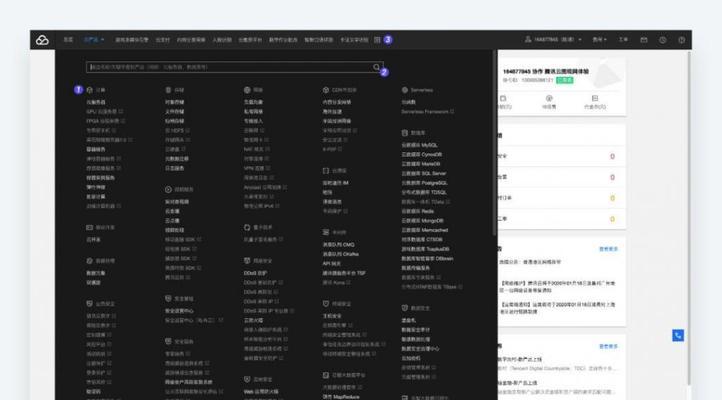Click the Serverless category icon
This screenshot has height=400, width=722.
[405, 90]
